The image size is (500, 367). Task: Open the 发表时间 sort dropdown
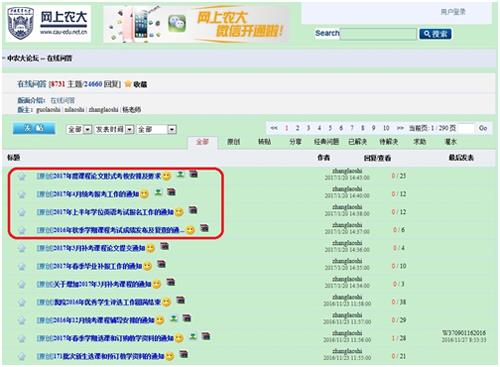(x=114, y=129)
